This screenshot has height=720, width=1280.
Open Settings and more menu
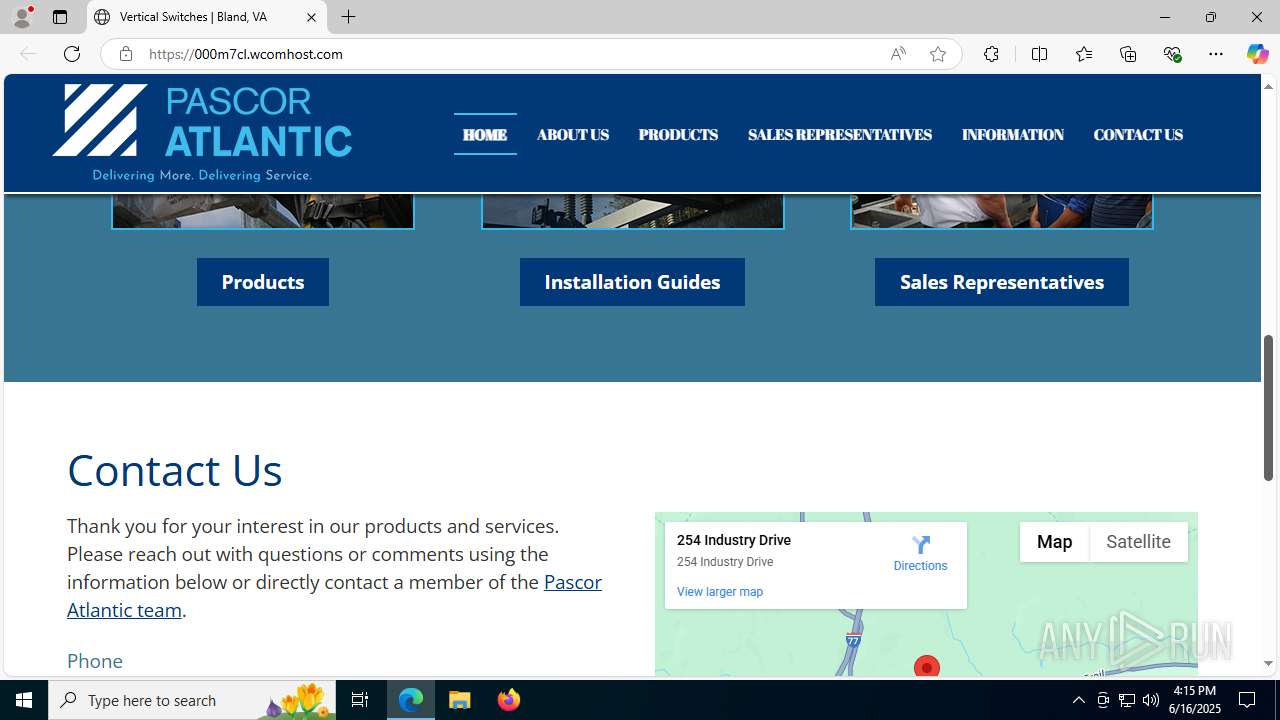pyautogui.click(x=1216, y=54)
